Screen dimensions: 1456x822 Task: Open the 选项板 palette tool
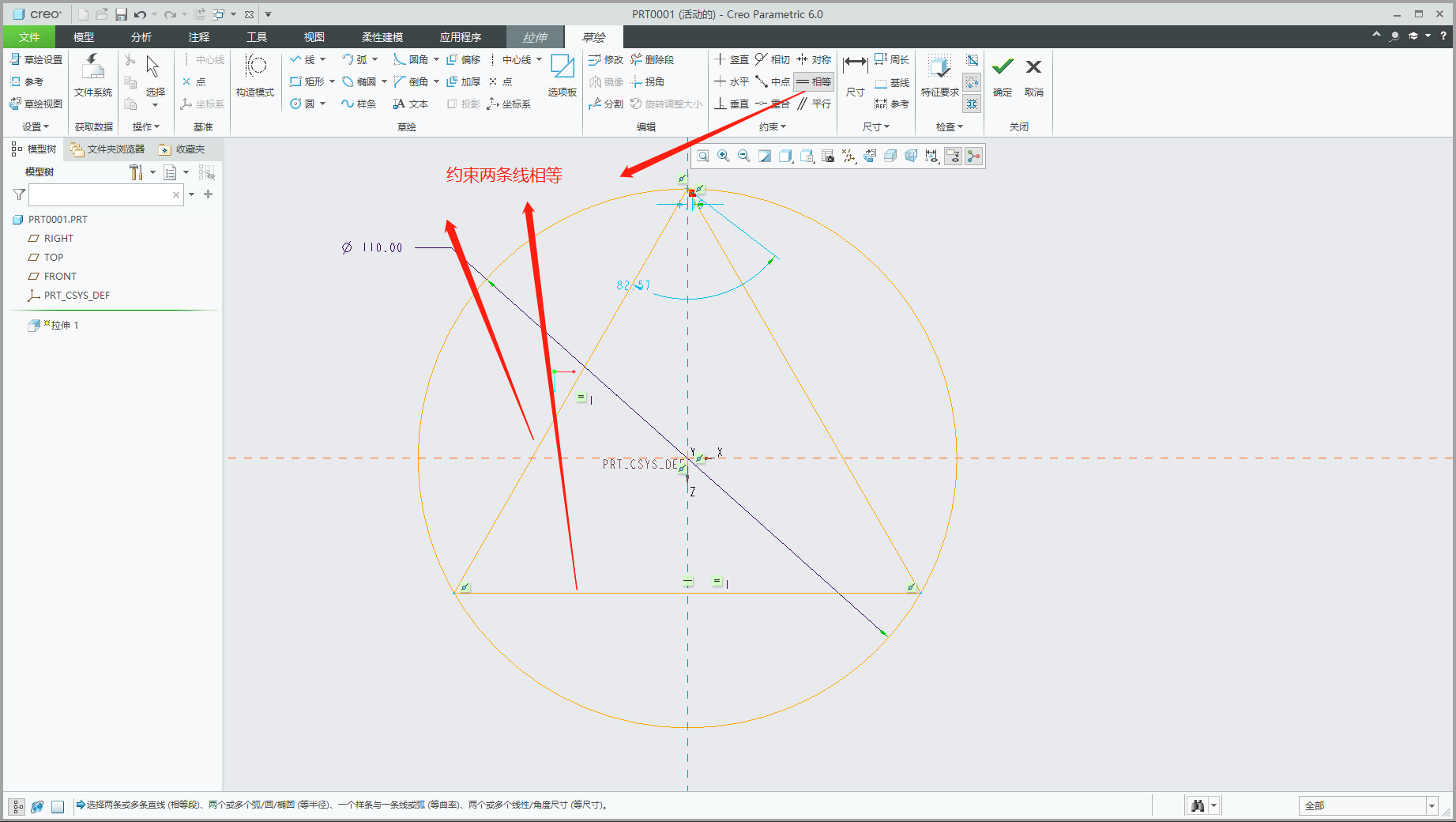(562, 75)
